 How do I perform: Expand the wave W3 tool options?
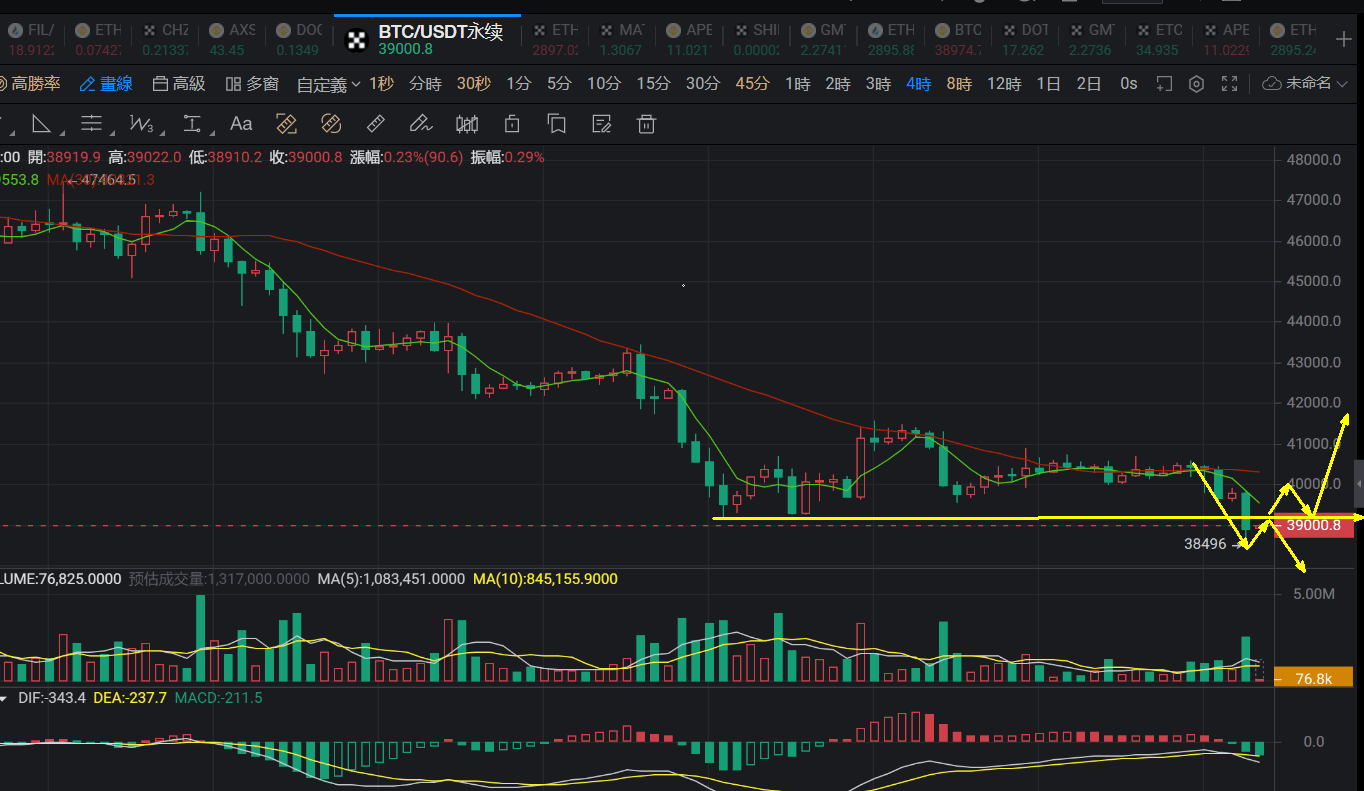[143, 124]
